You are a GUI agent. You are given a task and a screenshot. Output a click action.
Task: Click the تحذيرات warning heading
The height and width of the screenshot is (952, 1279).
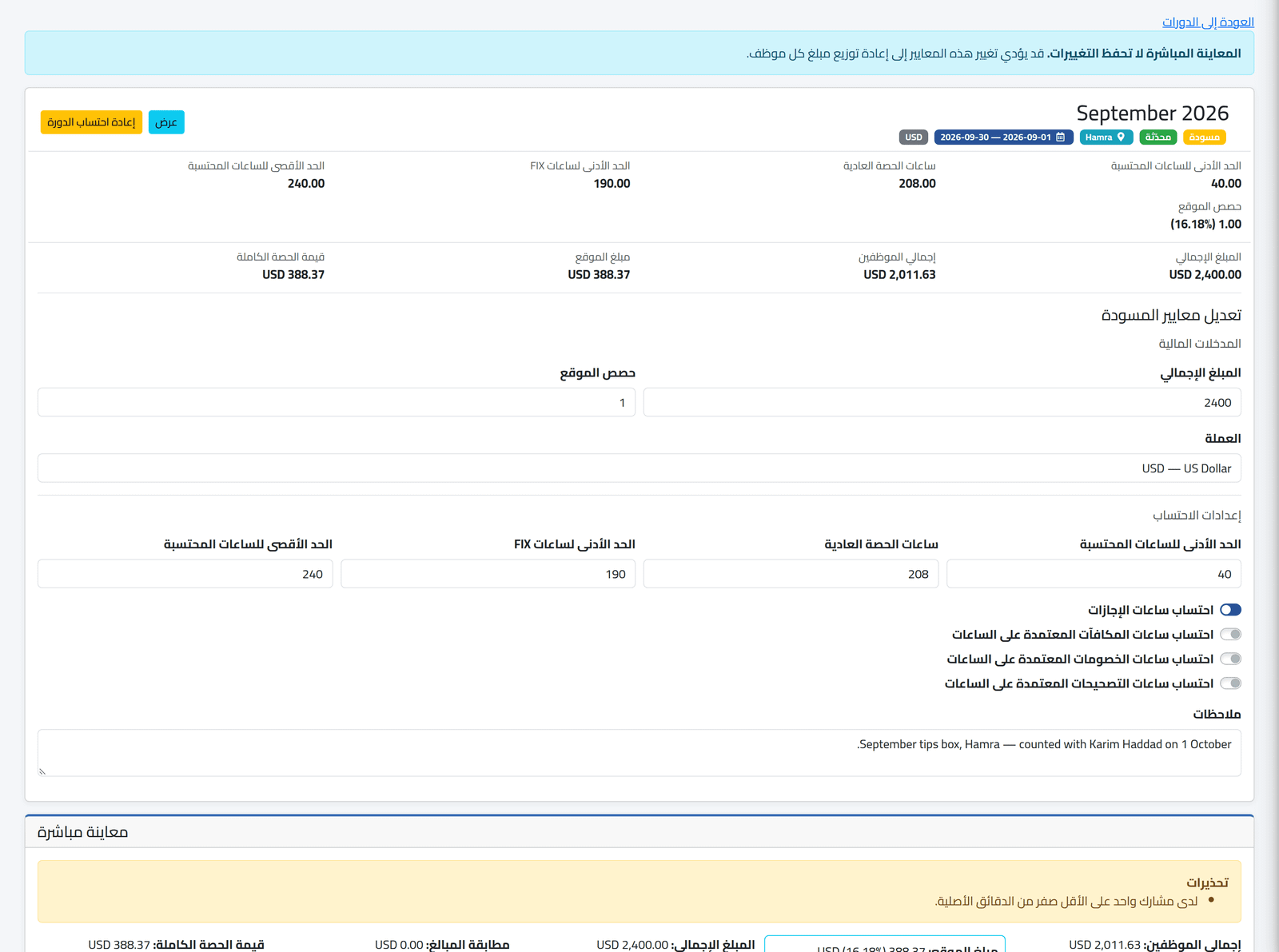(1207, 882)
